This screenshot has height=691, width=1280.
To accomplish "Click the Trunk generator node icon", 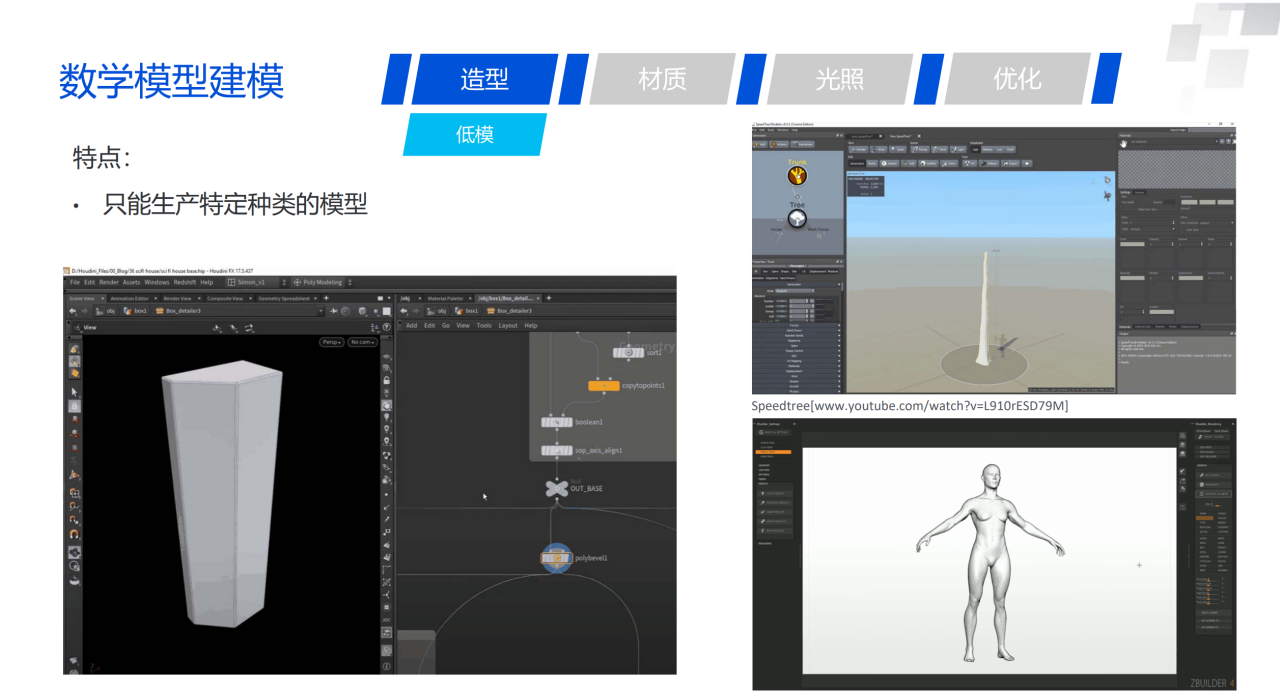I will 797,176.
